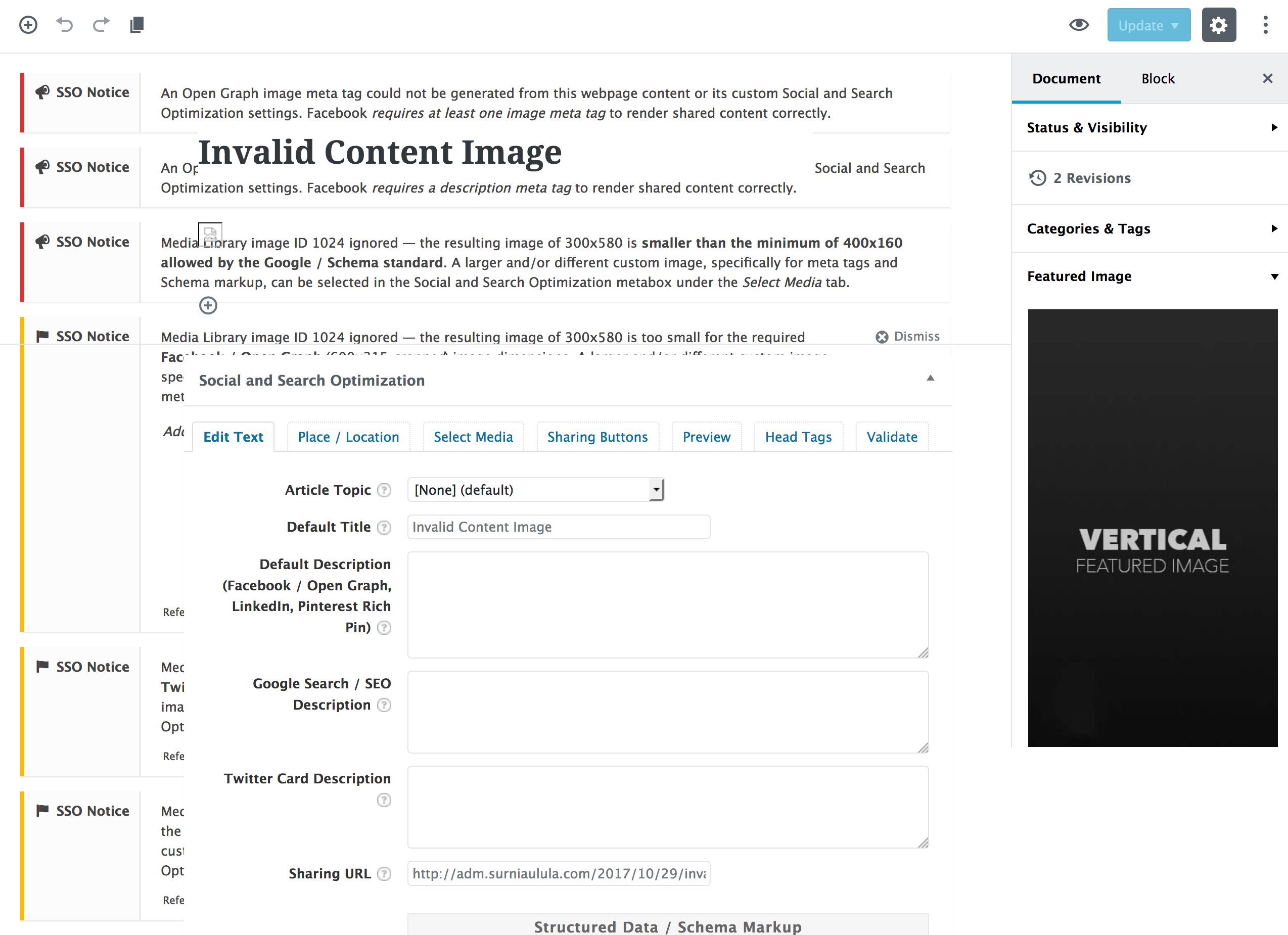1288x935 pixels.
Task: Click the Invalid Content Image post title
Action: pos(380,152)
